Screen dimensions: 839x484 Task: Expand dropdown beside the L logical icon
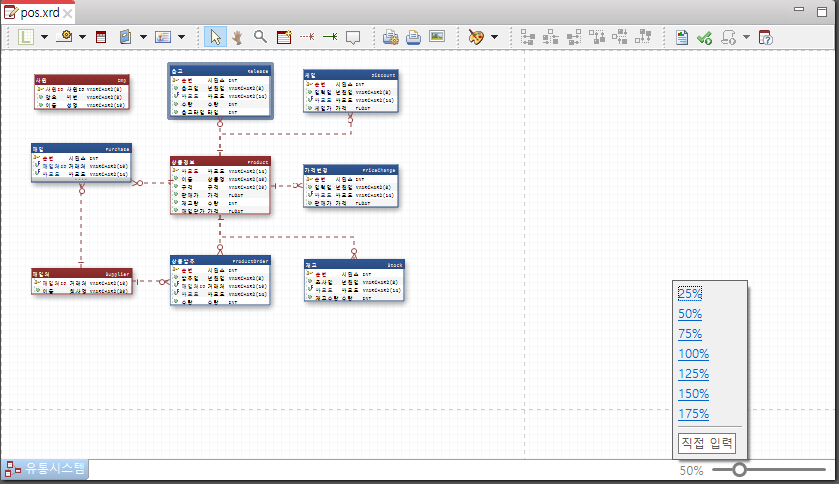(44, 37)
